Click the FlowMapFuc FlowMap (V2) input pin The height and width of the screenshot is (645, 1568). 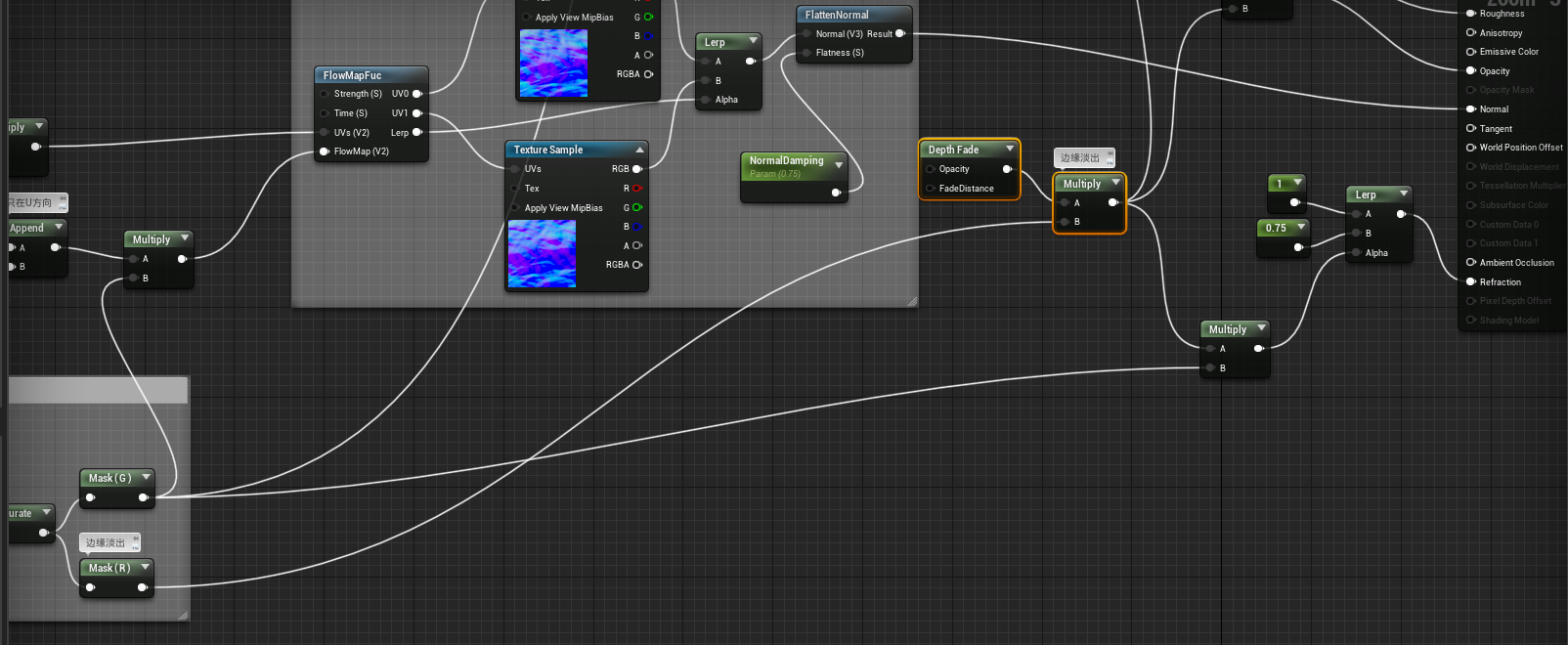point(325,151)
